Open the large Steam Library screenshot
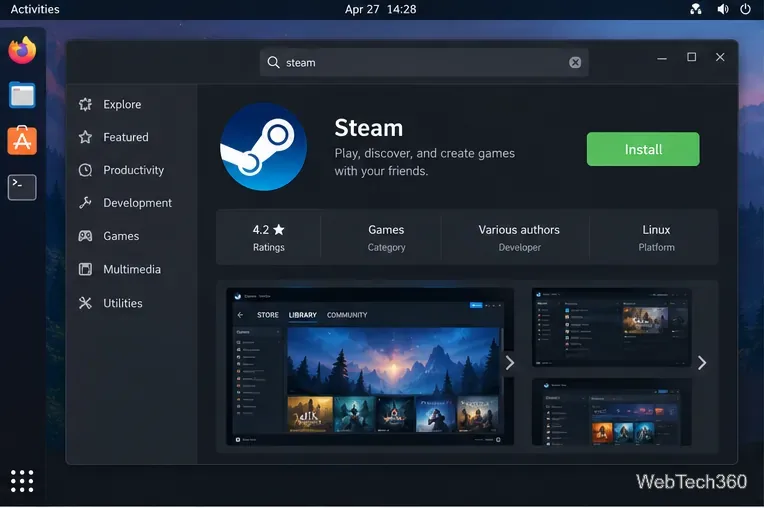 point(370,366)
